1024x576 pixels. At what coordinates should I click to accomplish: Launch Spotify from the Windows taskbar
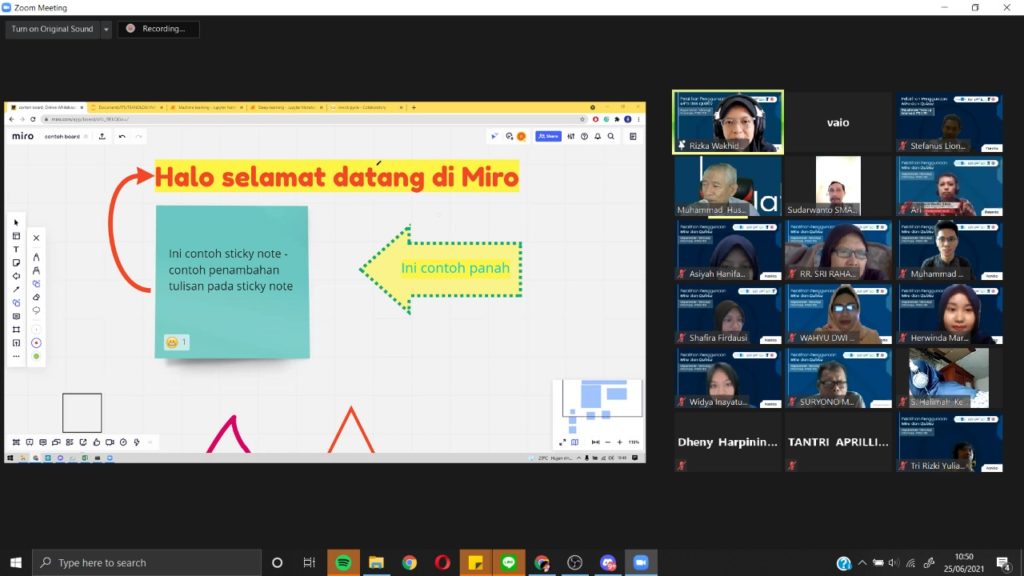(x=343, y=562)
